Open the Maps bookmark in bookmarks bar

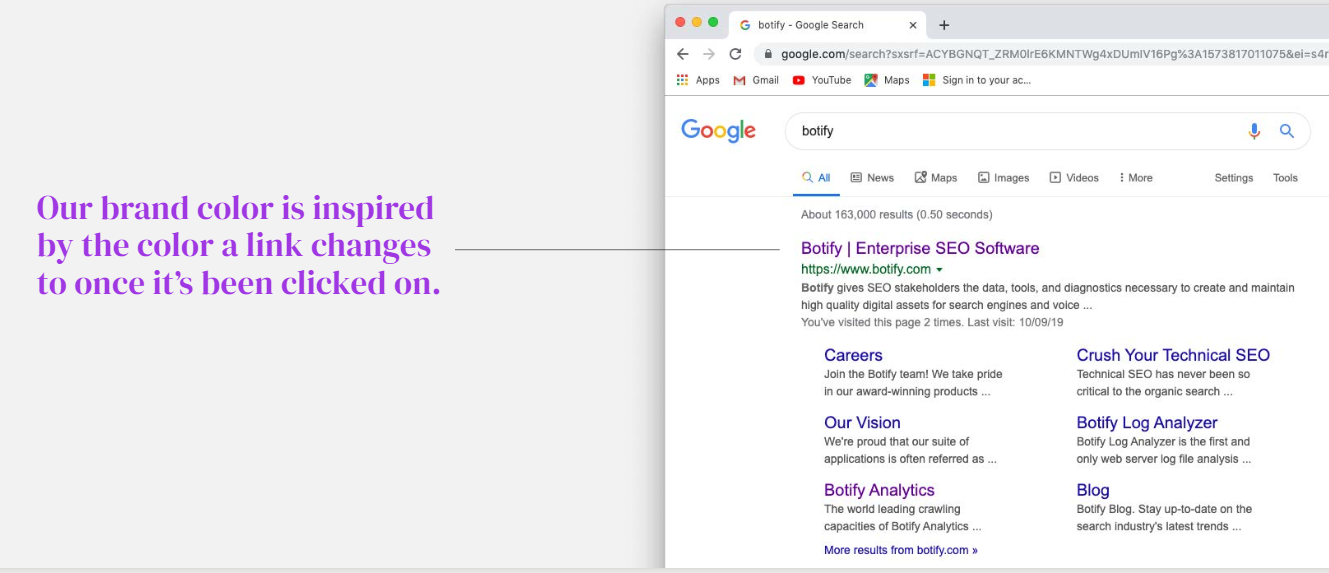[x=887, y=80]
